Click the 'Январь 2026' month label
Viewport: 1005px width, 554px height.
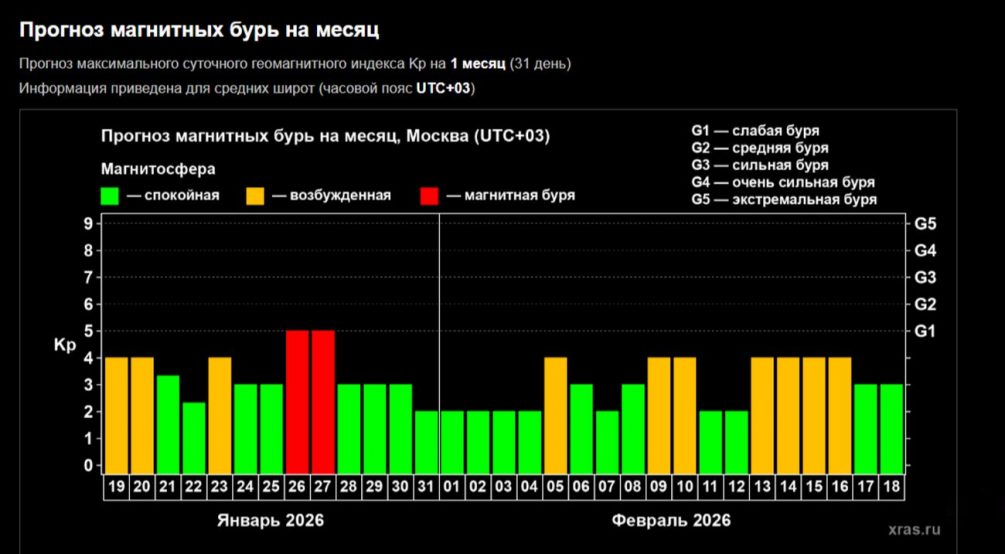[x=271, y=521]
